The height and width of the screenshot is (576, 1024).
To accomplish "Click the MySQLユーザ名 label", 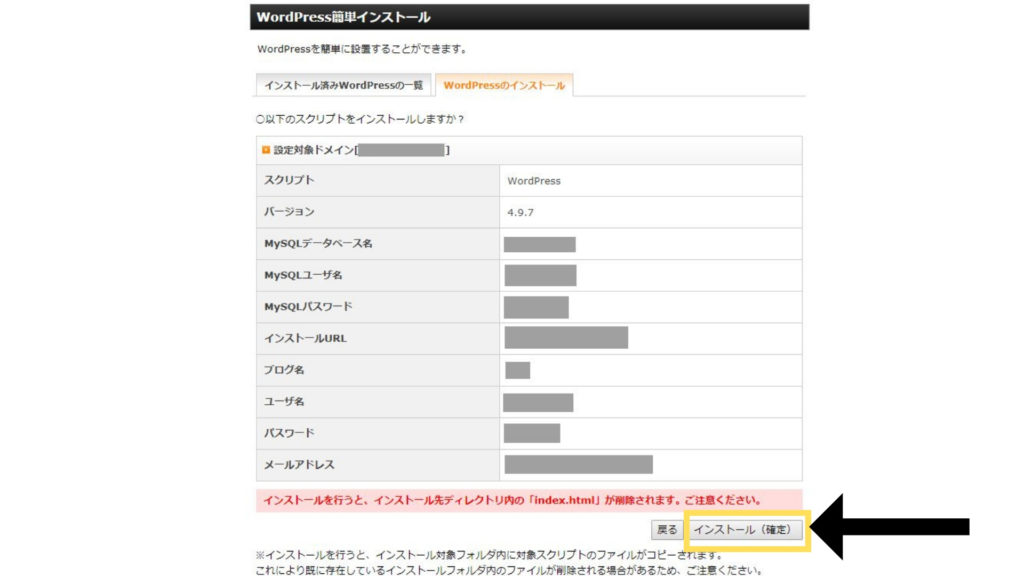I will click(x=302, y=275).
